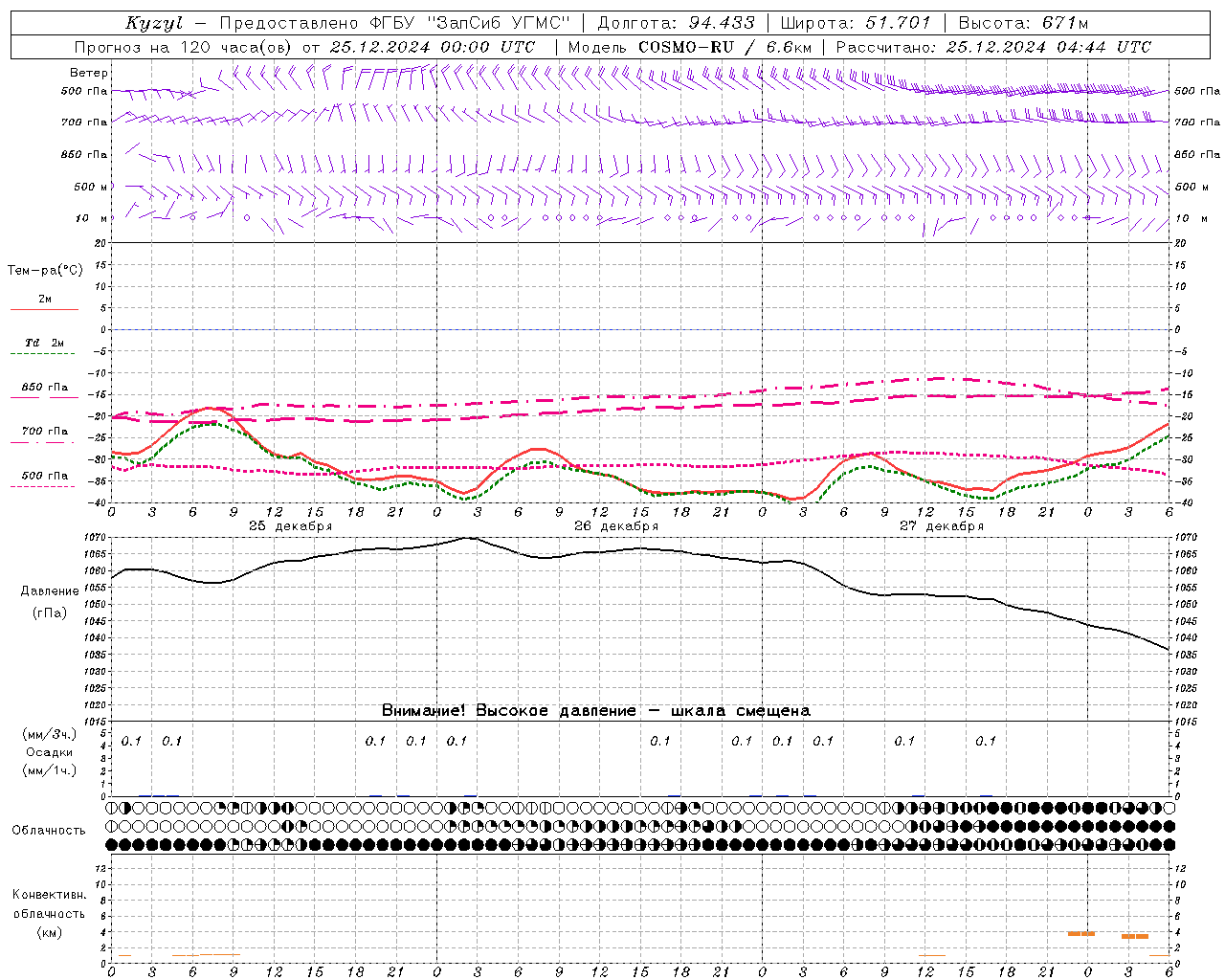Click the orange convective cloud bar at 4 km
The width and height of the screenshot is (1225, 980).
point(1080,933)
